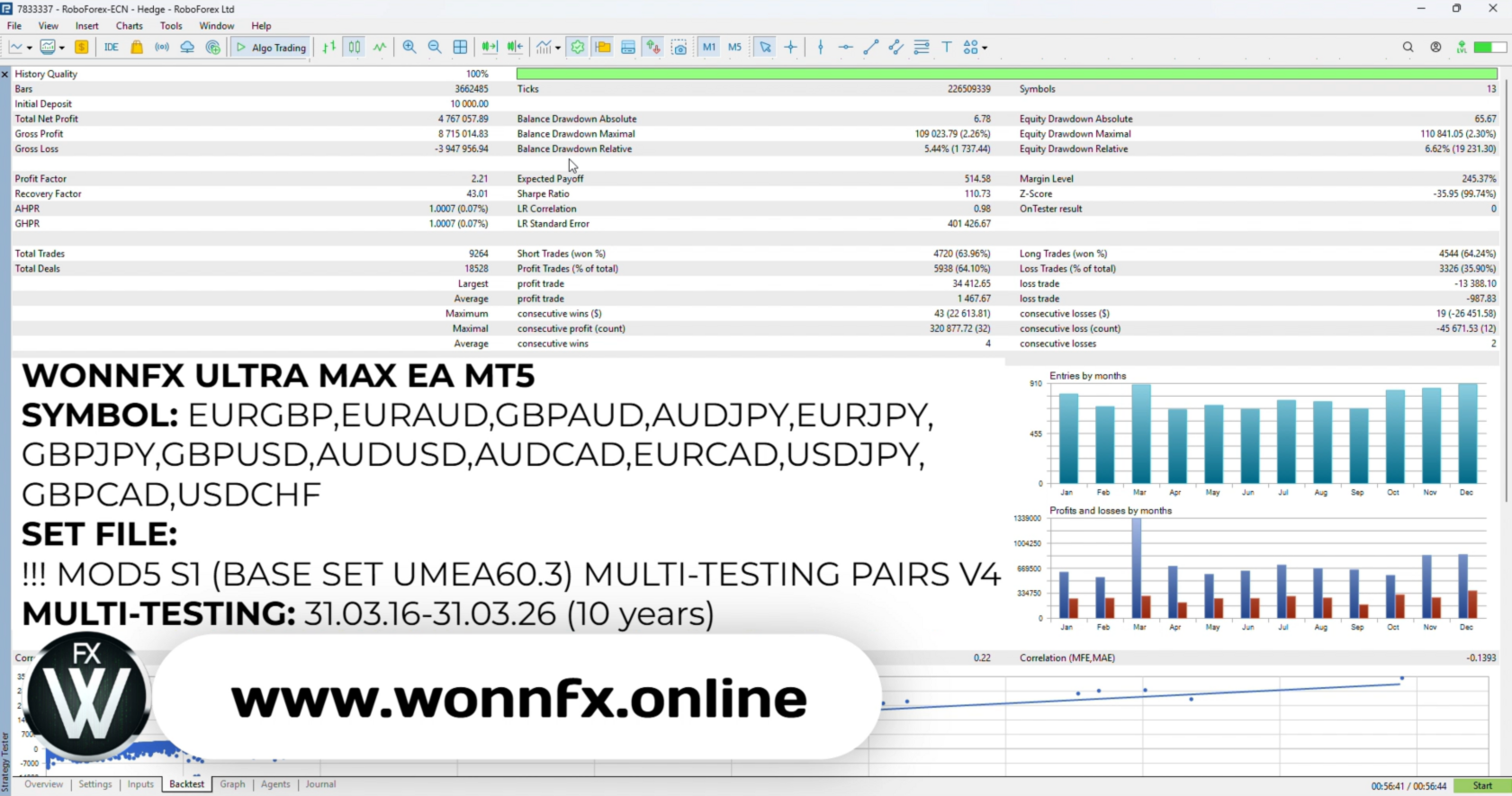This screenshot has width=1512, height=796.
Task: Open the search magnifier icon
Action: point(1408,48)
